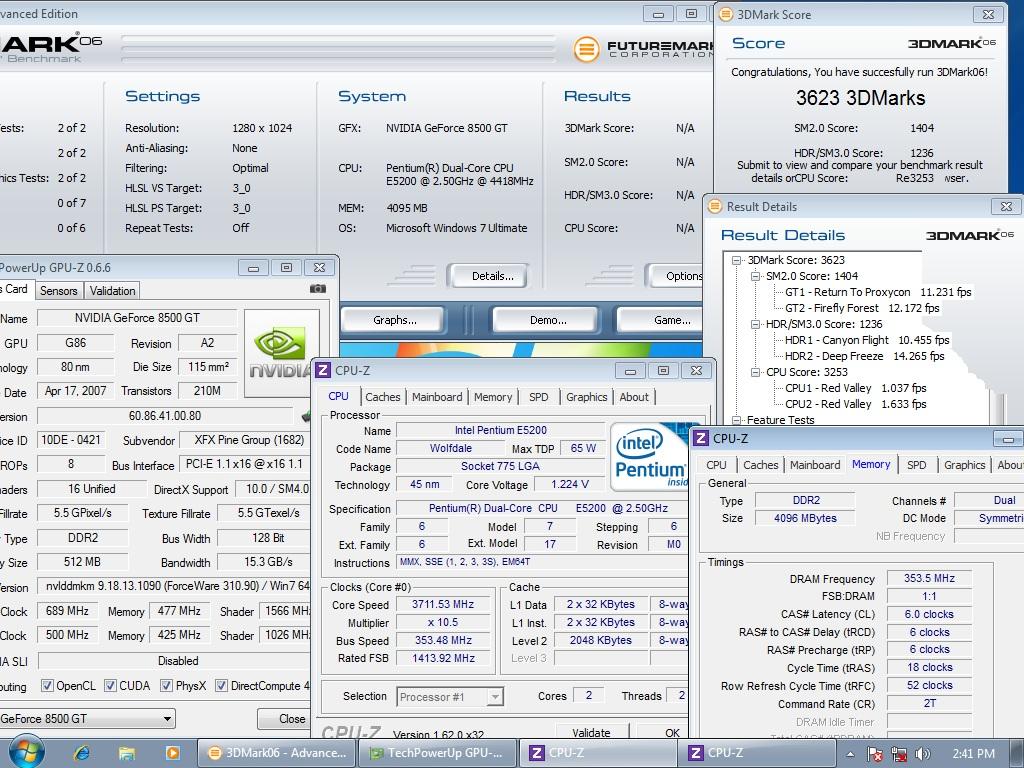Switch to the Validation tab in GPU-Z
This screenshot has height=768, width=1024.
[x=112, y=291]
